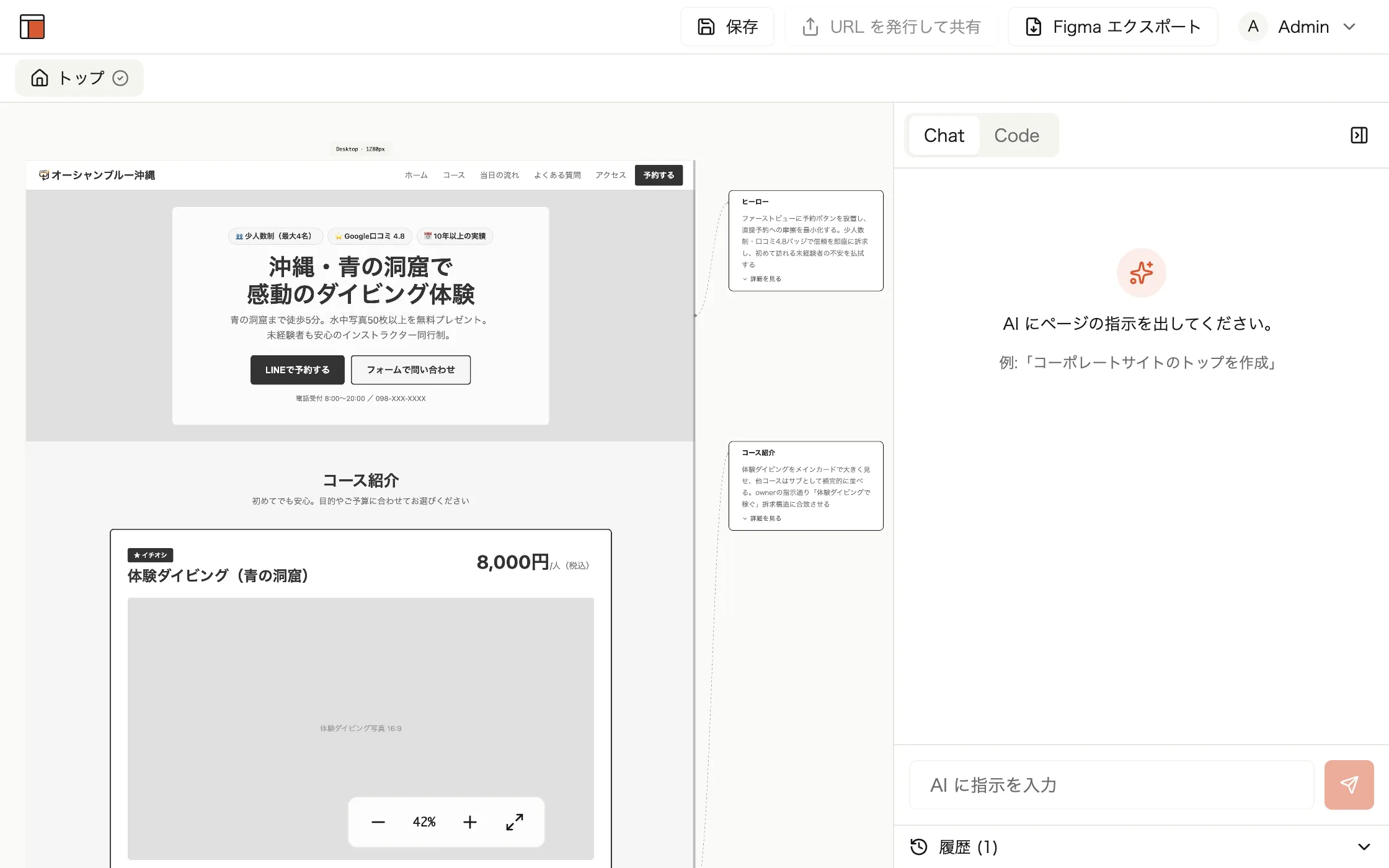This screenshot has width=1389, height=868.
Task: Click the zoom in plus button
Action: [x=470, y=822]
